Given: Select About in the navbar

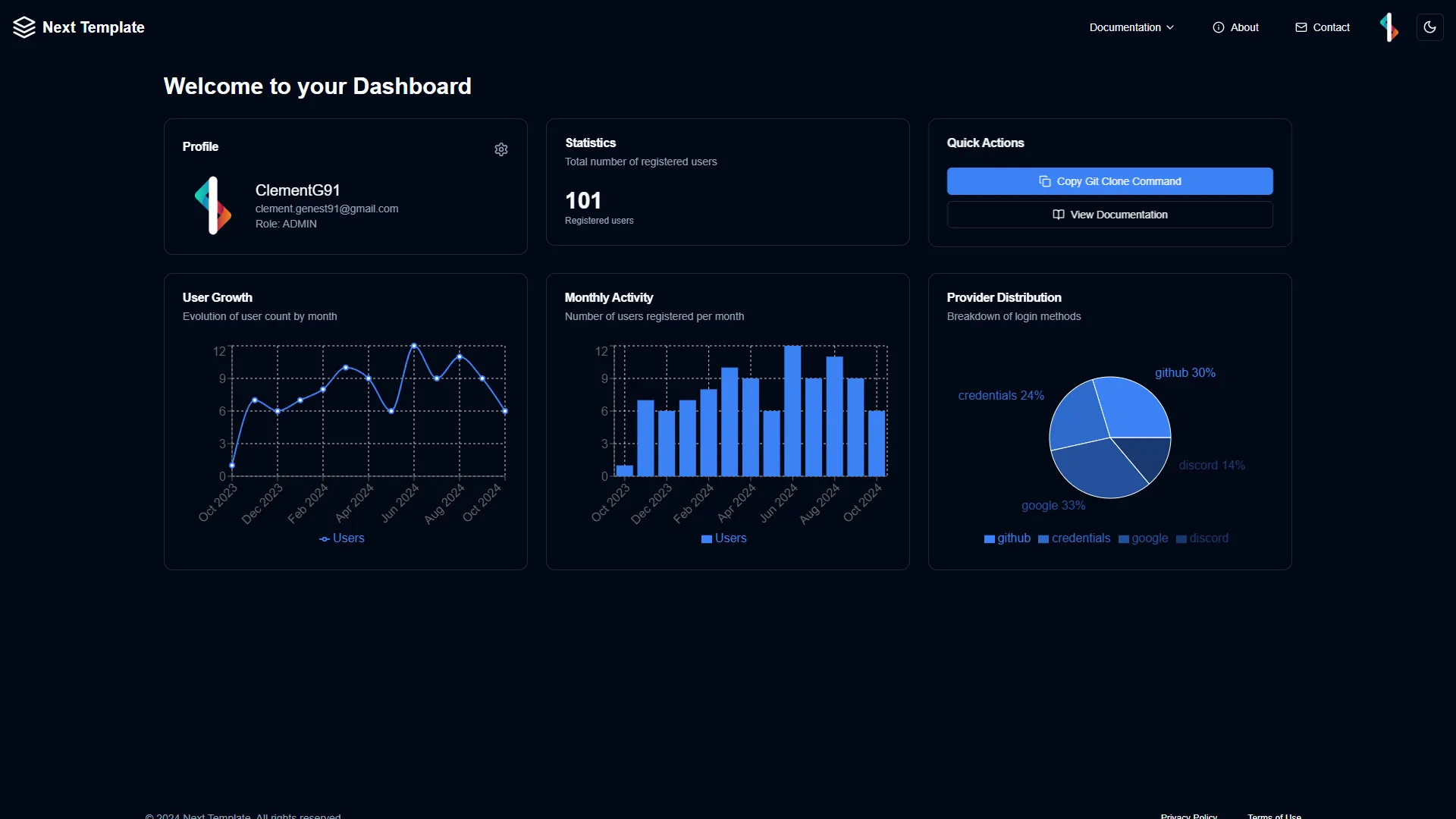Looking at the screenshot, I should coord(1244,27).
